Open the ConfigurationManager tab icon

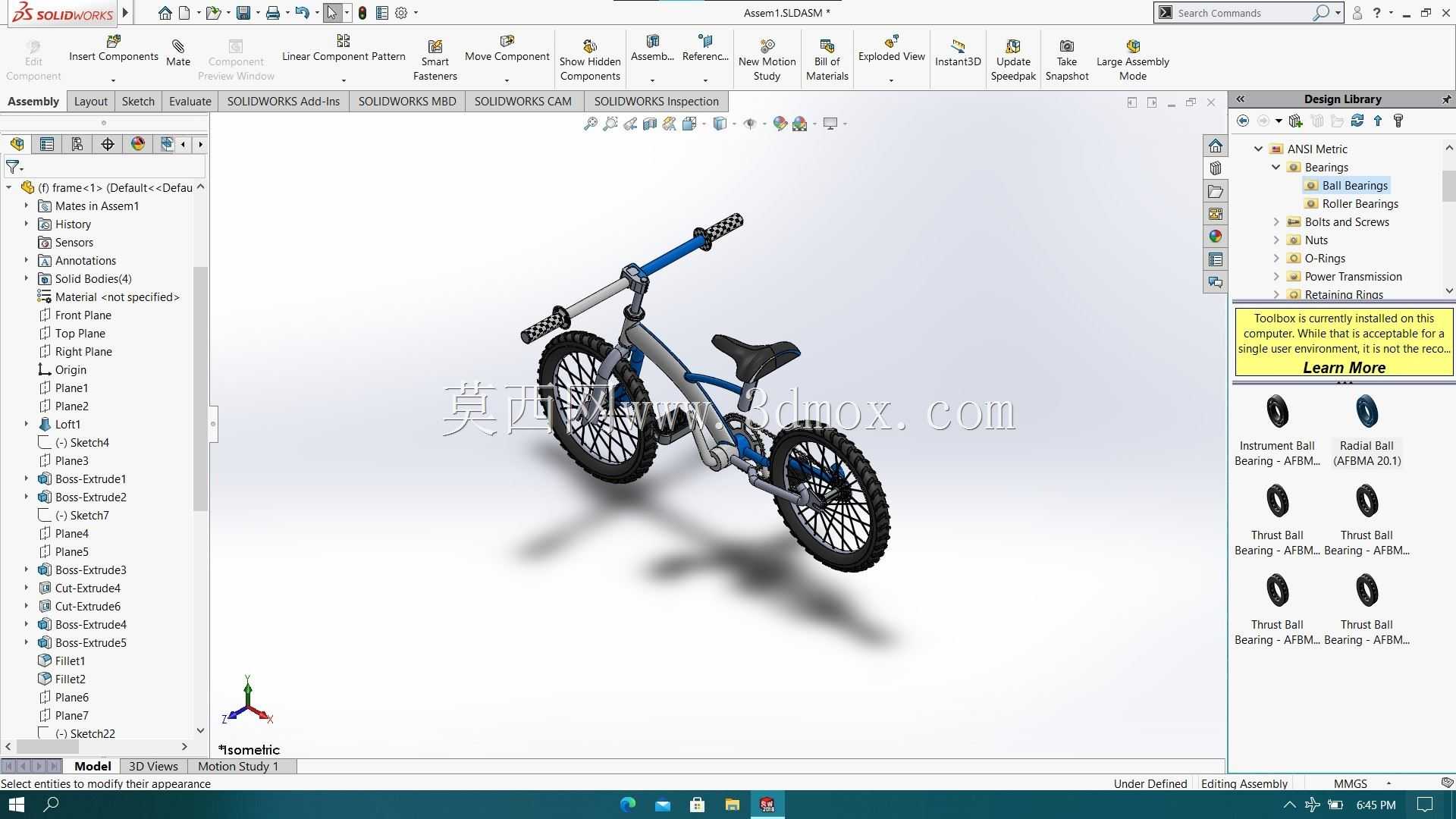click(x=77, y=144)
